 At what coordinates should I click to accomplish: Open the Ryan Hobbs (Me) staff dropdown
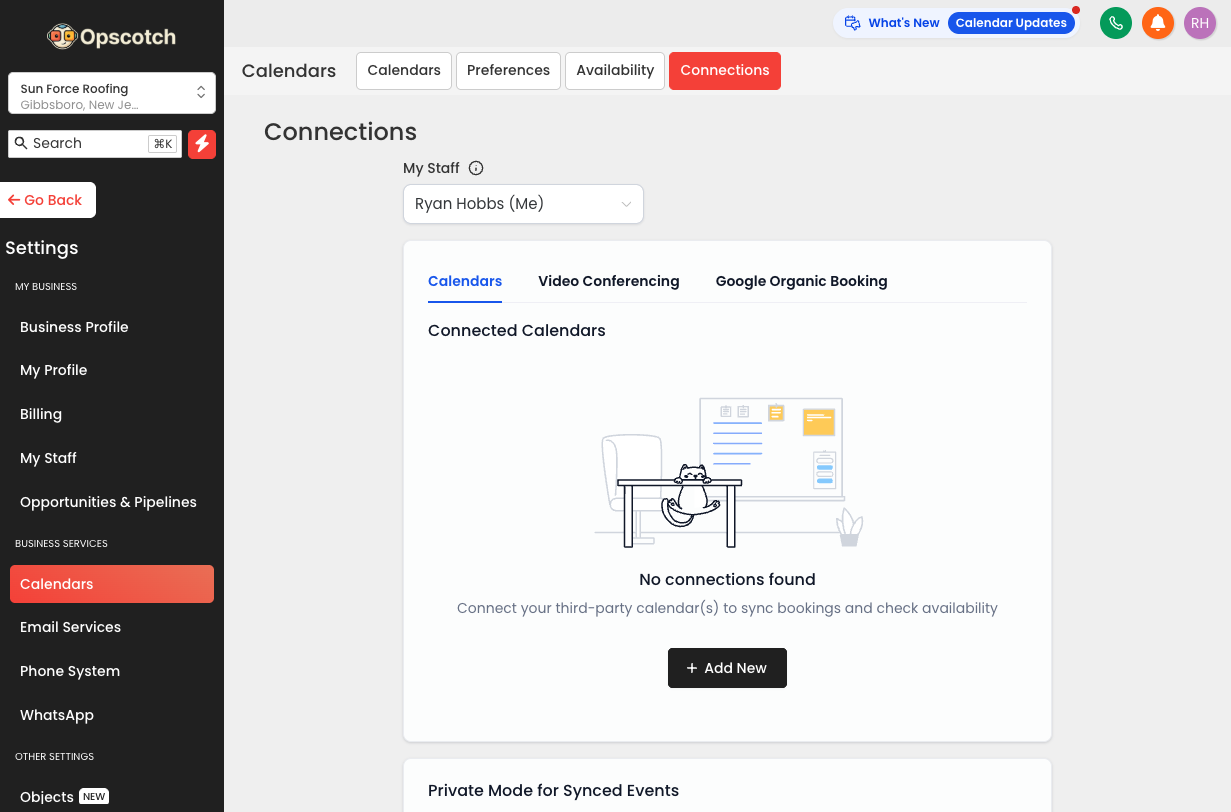click(523, 204)
